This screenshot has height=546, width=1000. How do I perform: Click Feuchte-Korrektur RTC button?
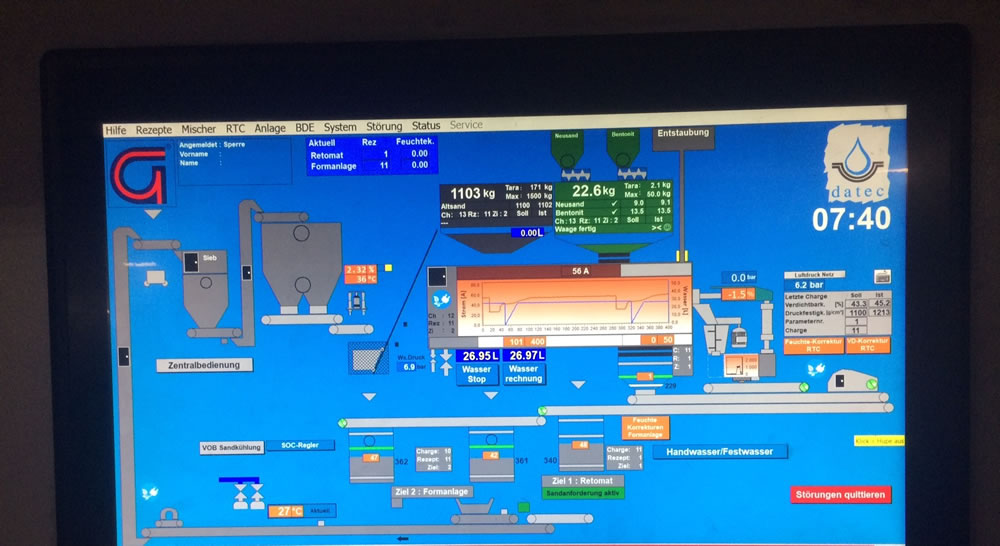pos(813,345)
